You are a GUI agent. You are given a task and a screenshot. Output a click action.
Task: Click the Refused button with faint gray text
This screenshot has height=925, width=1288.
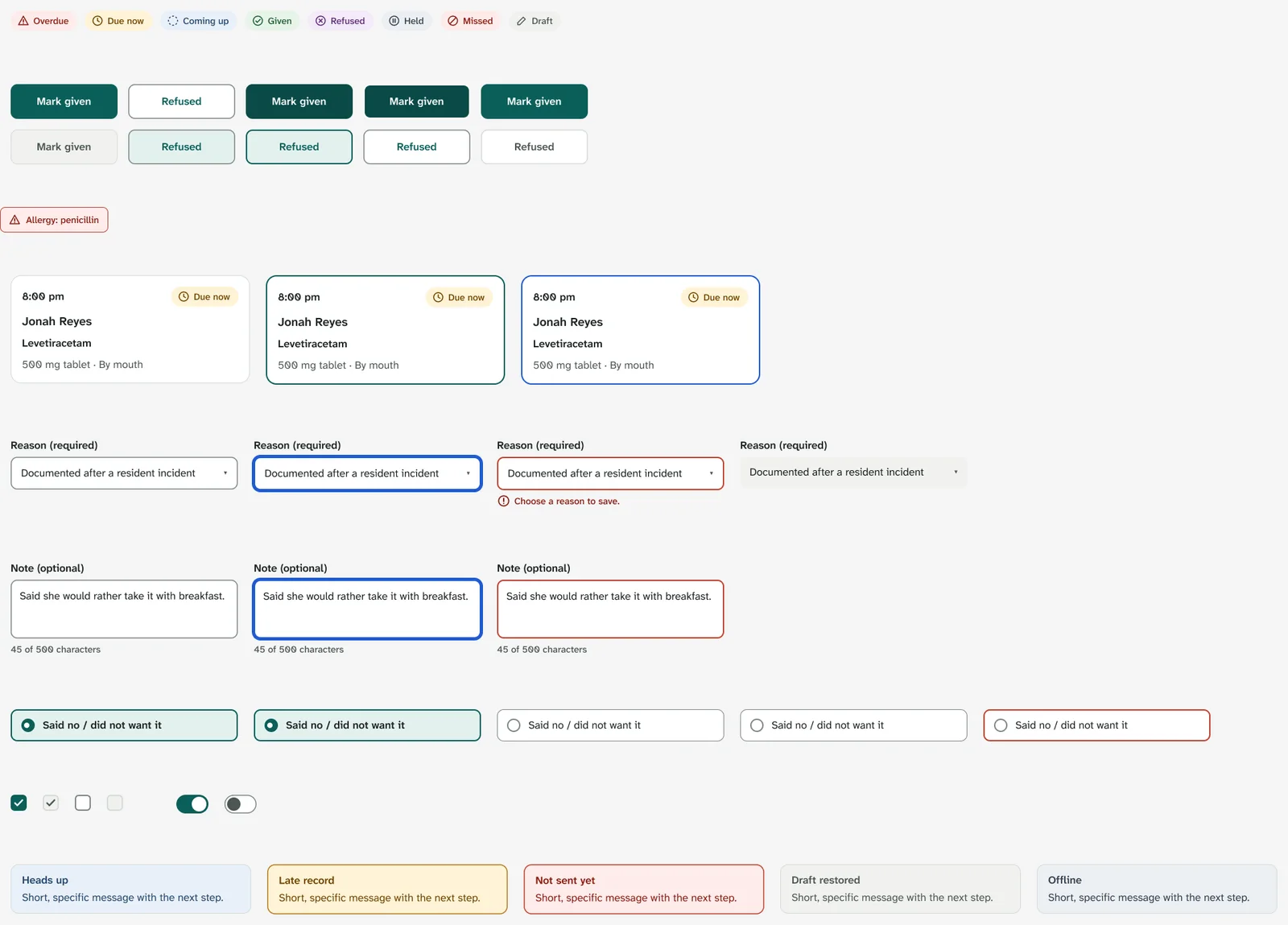(x=535, y=147)
